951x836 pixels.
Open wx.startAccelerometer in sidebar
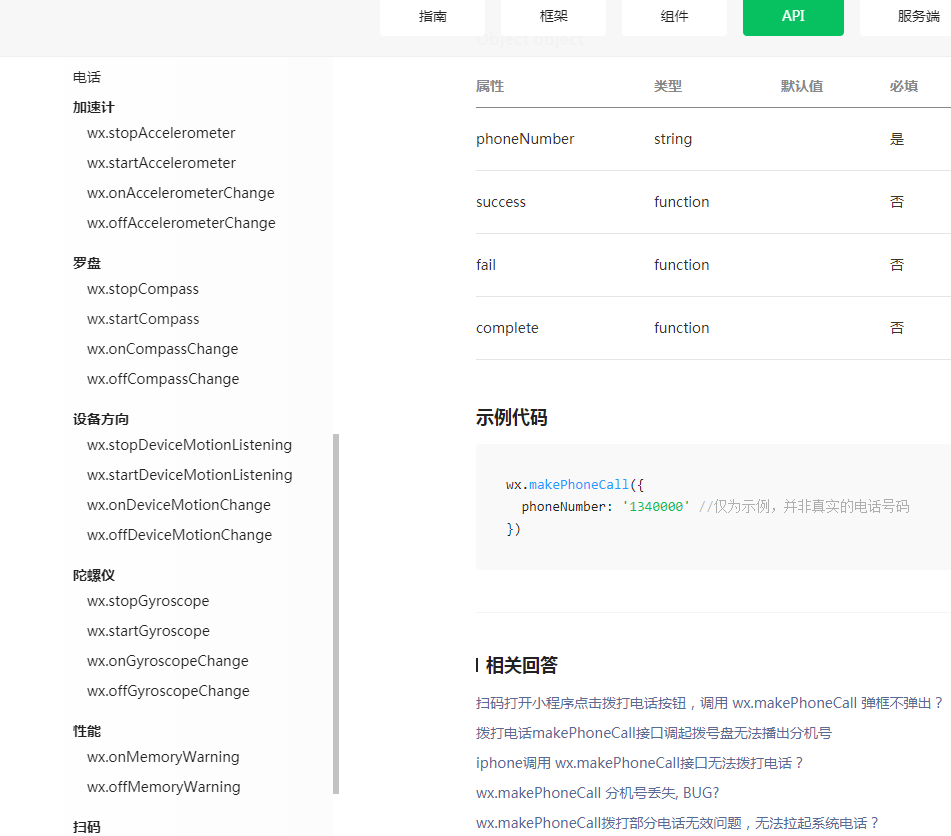click(x=161, y=163)
